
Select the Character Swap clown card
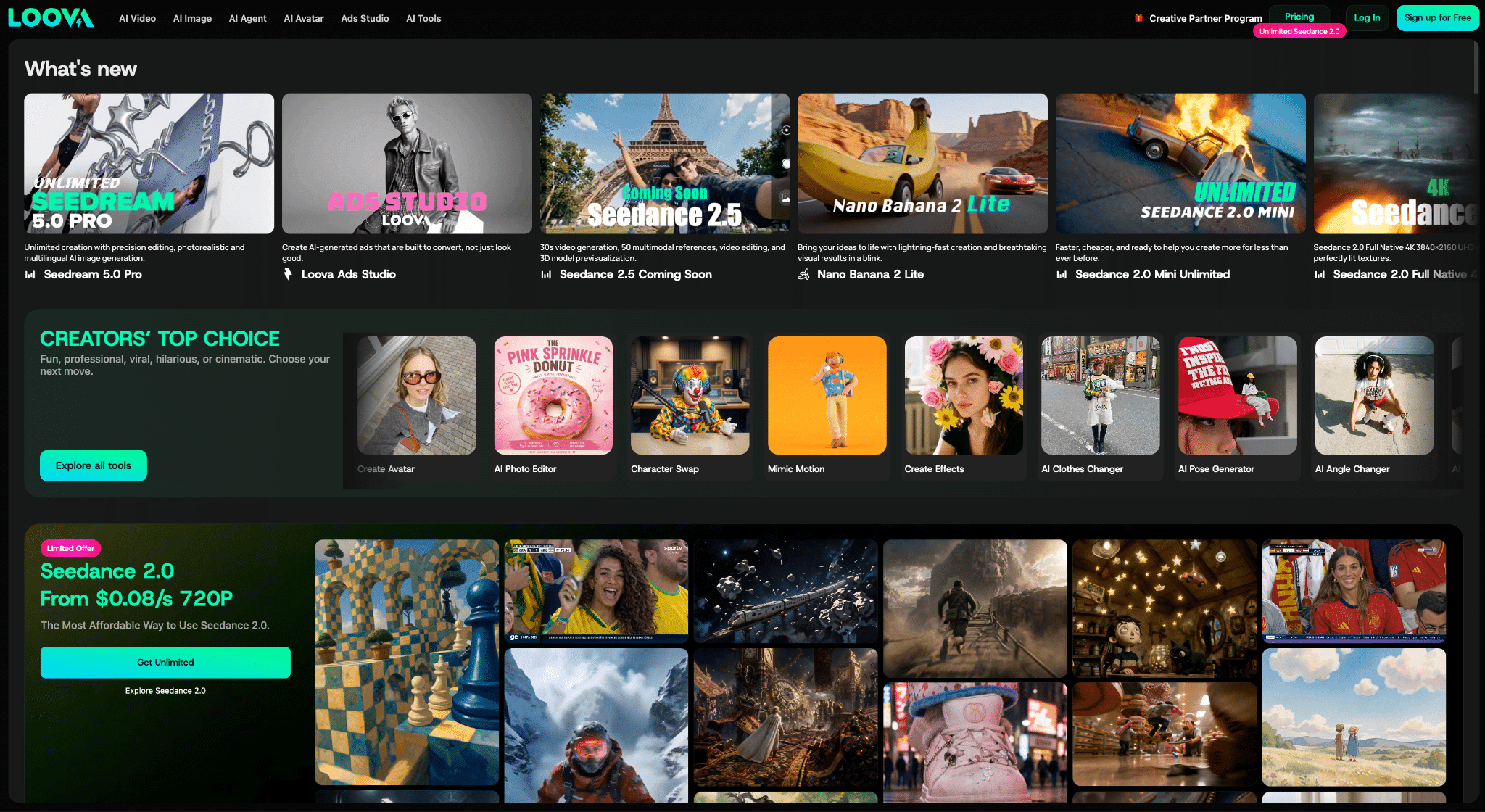690,406
